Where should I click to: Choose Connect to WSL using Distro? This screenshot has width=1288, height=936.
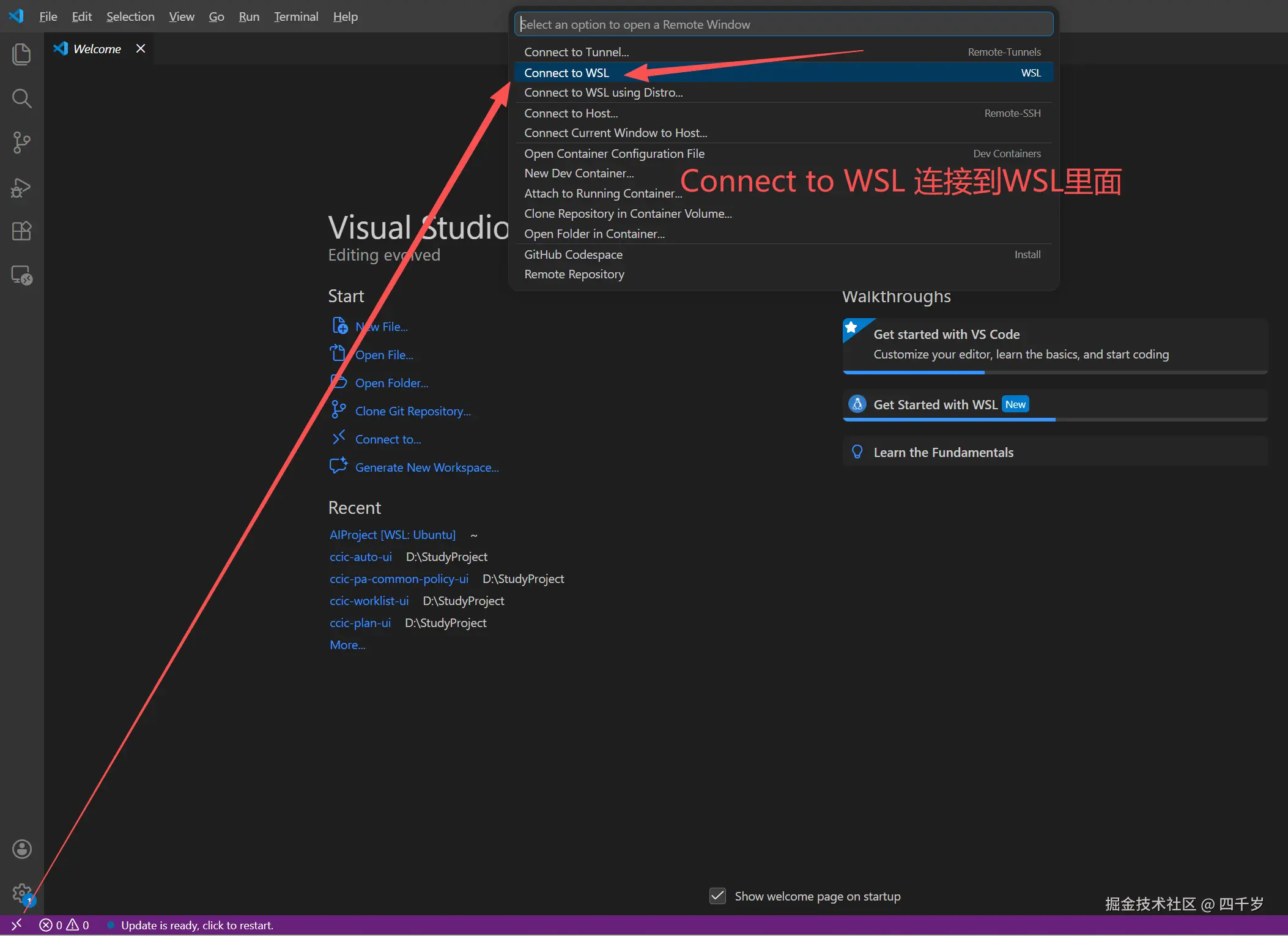coord(603,92)
